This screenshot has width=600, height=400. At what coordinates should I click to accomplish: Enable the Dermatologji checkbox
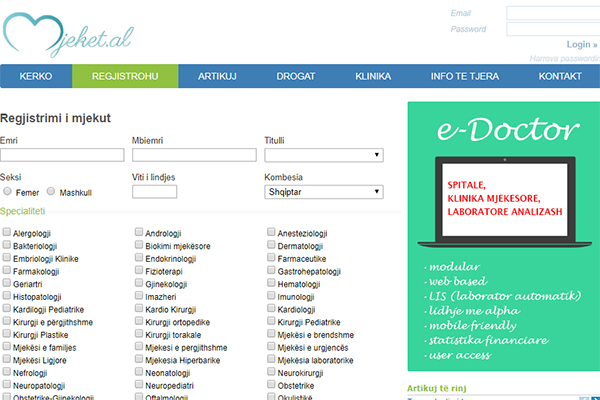[272, 246]
